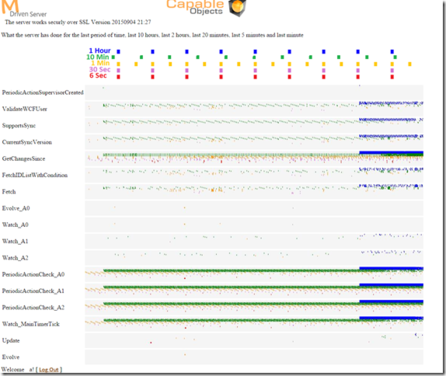Click the FetchIDListWithCondition row label
Viewport: 446px width, 376px height.
35,175
